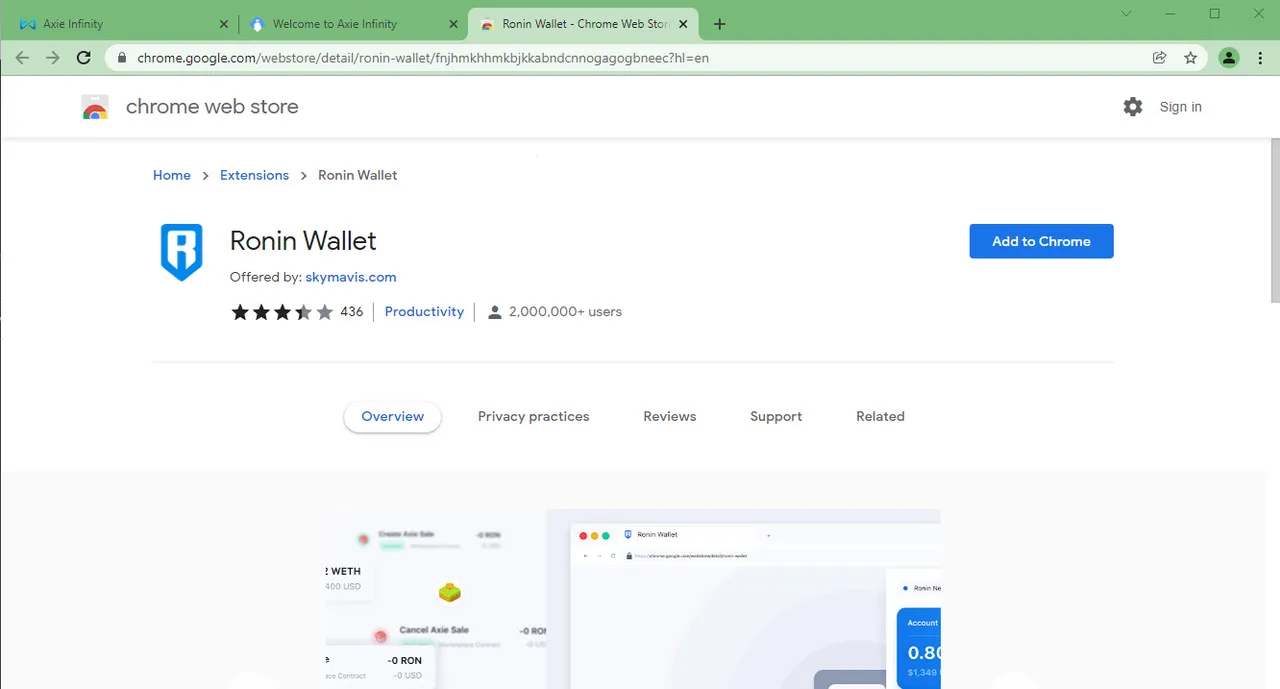Screen dimensions: 1280x689
Task: Click the chrome web store header text
Action: (x=212, y=107)
